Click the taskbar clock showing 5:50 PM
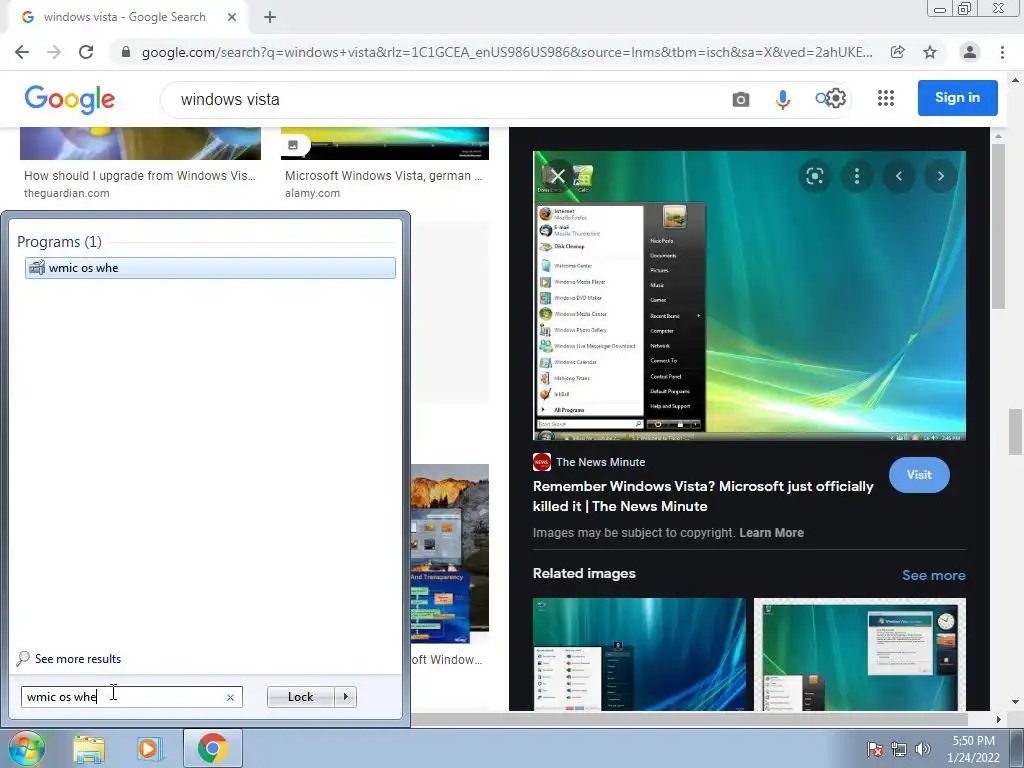 pos(973,749)
